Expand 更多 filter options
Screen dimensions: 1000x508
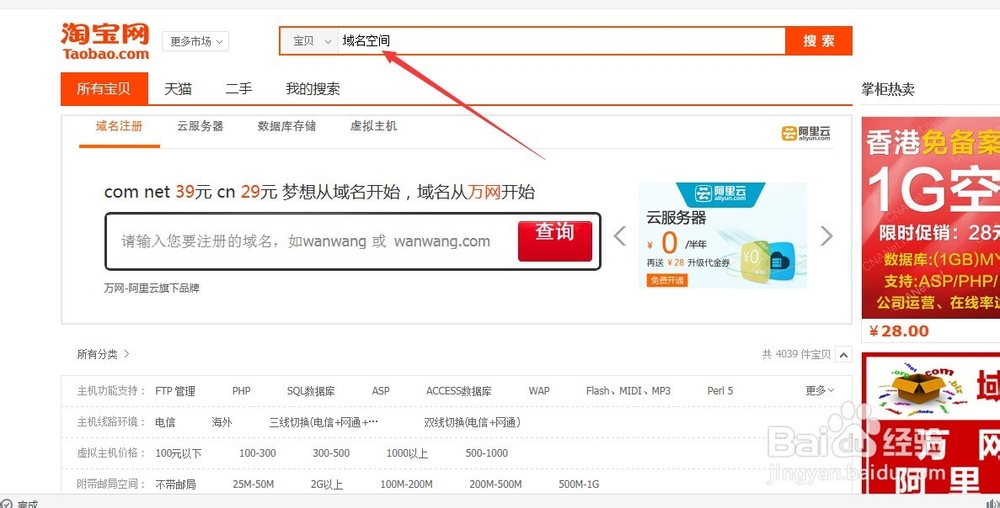[x=820, y=390]
